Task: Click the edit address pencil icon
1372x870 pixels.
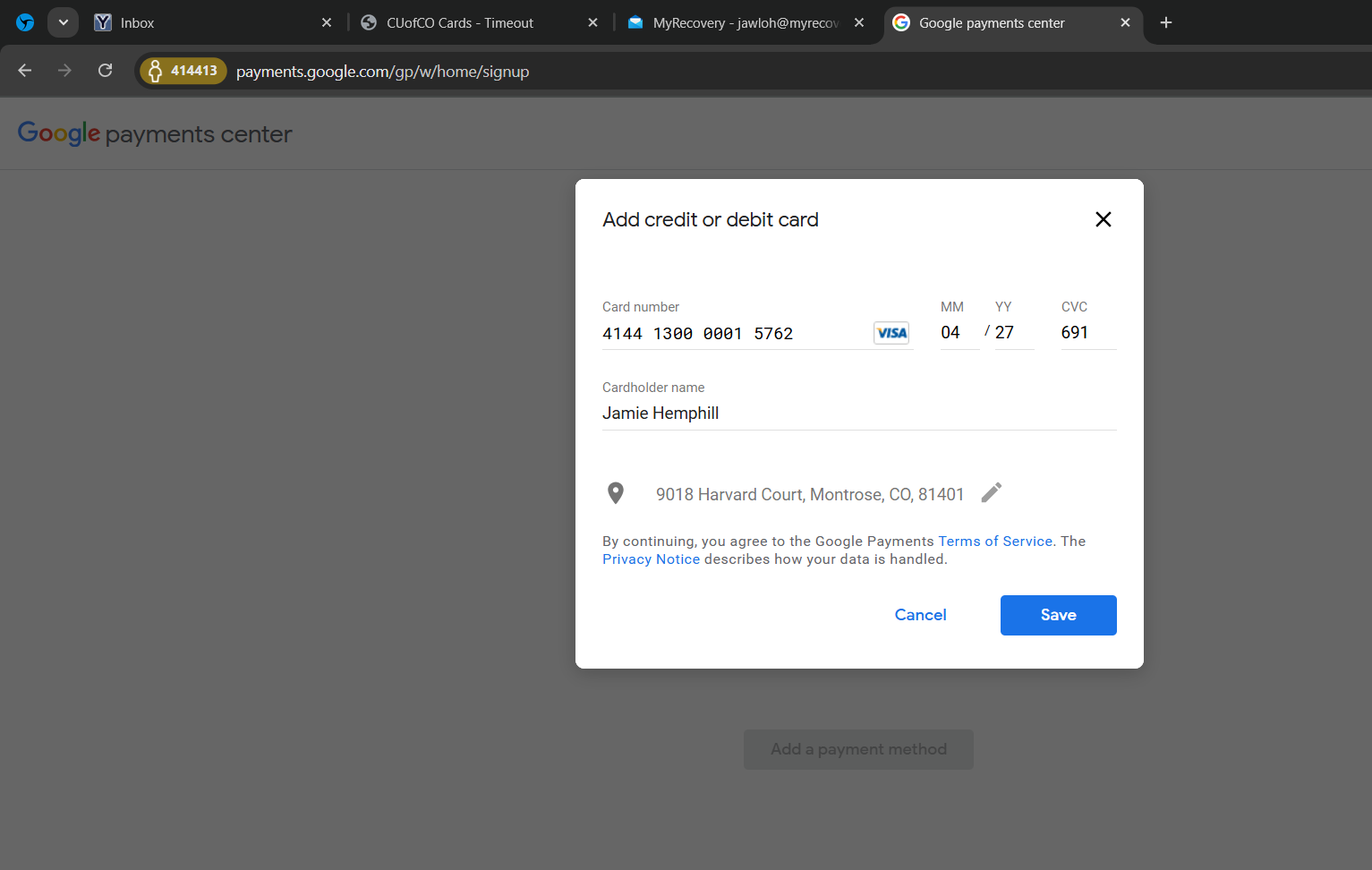Action: pos(991,493)
